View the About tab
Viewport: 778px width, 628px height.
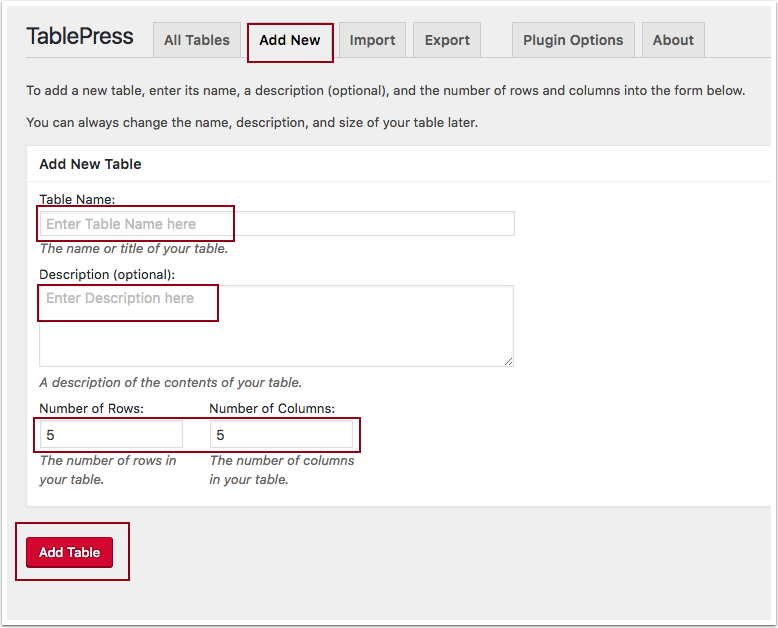(673, 40)
